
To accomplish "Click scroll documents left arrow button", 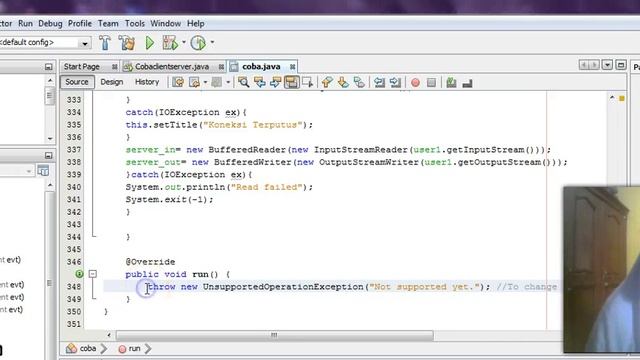I will [x=584, y=65].
